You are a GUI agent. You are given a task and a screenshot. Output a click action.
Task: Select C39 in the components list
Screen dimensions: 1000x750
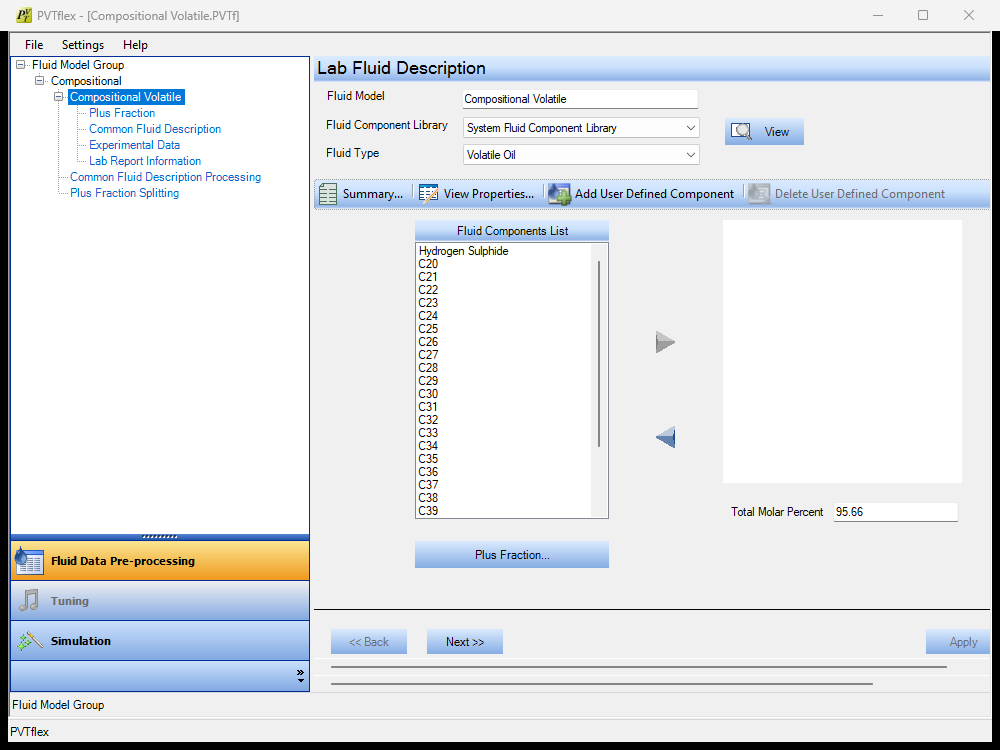click(428, 510)
